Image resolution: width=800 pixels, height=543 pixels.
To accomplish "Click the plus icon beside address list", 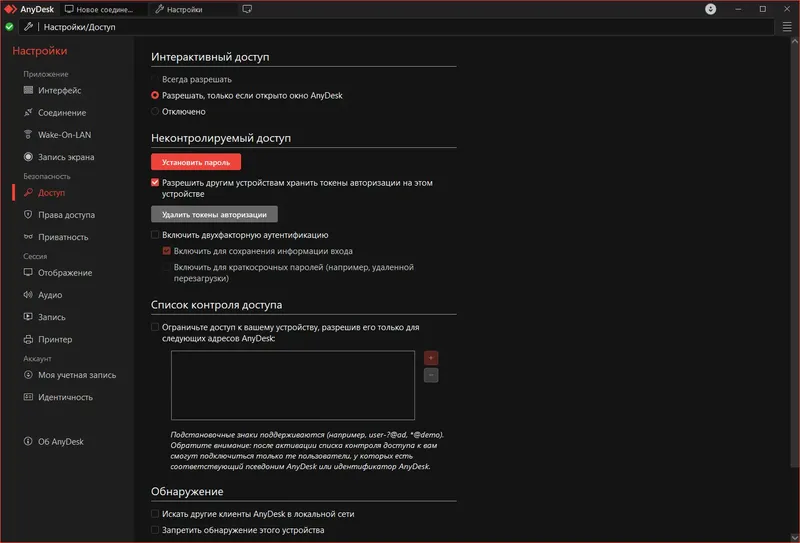I will 431,358.
